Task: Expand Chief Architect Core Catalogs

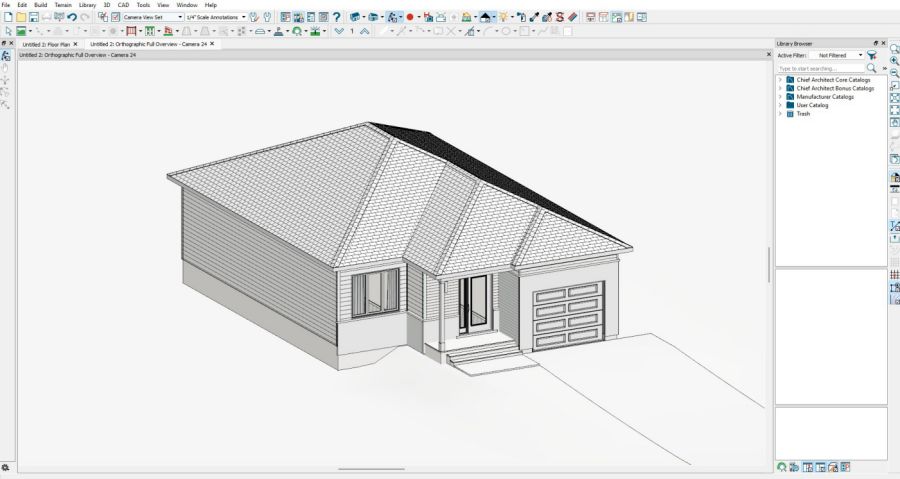Action: point(780,79)
